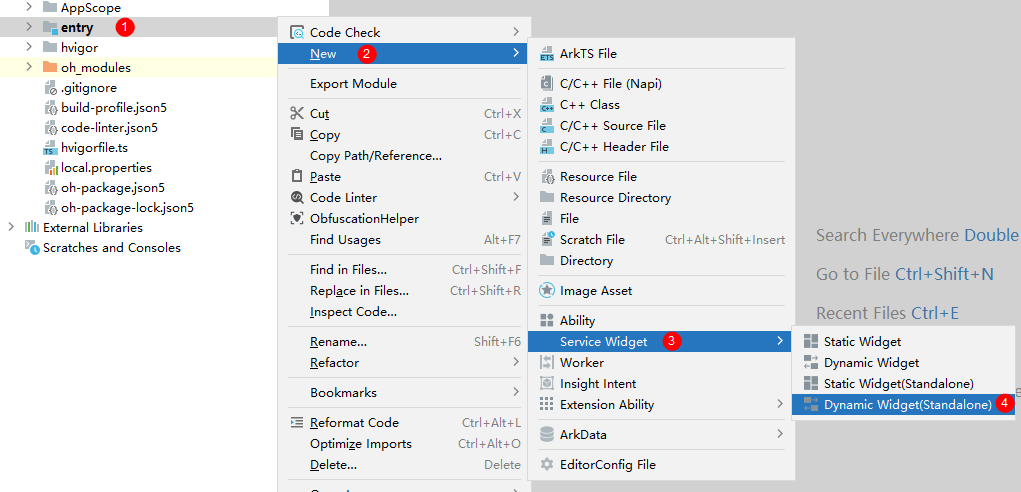The height and width of the screenshot is (492, 1021).
Task: Choose Dynamic Widget(Standalone) option
Action: point(907,405)
